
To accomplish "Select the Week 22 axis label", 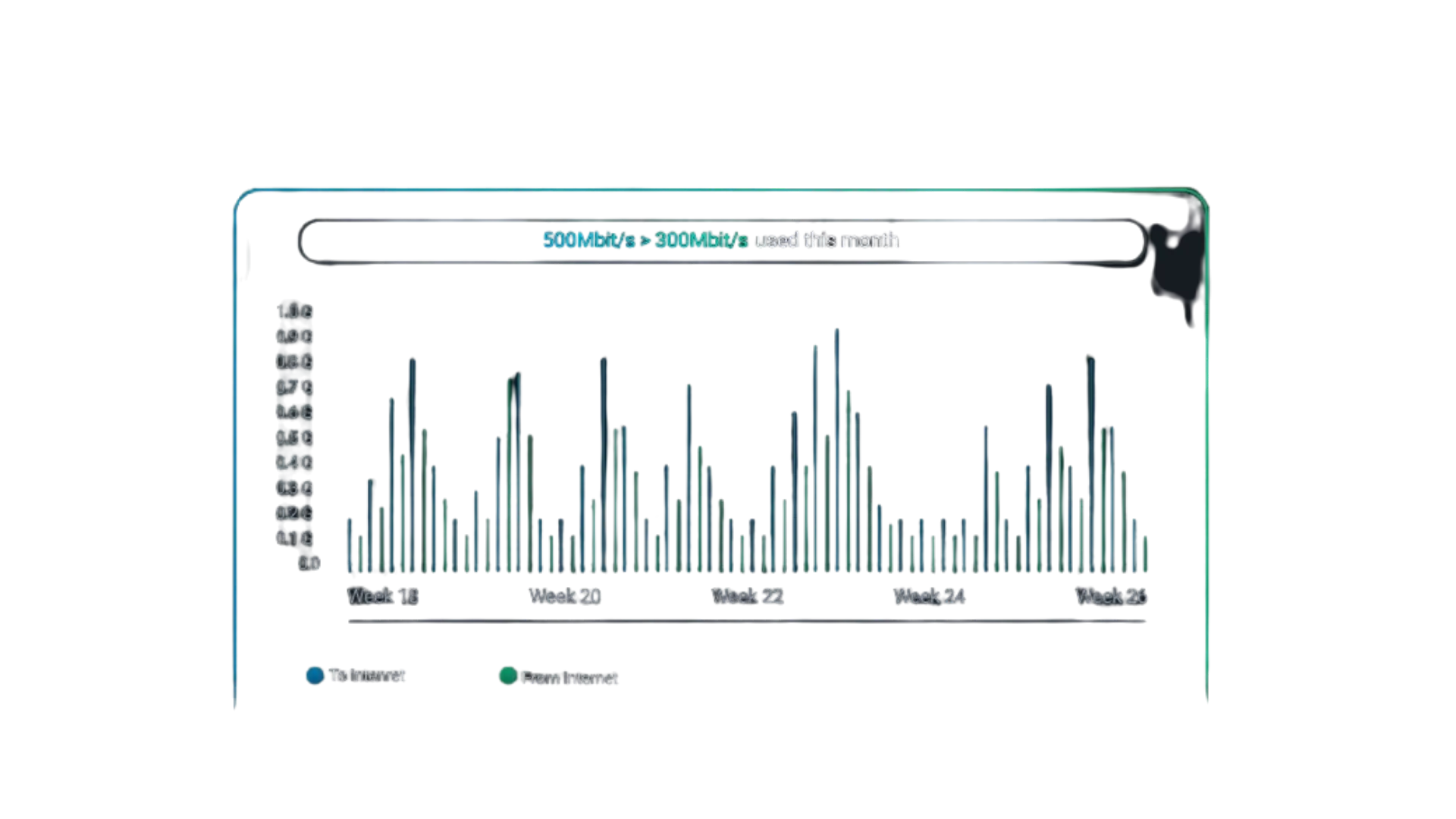I will [746, 596].
